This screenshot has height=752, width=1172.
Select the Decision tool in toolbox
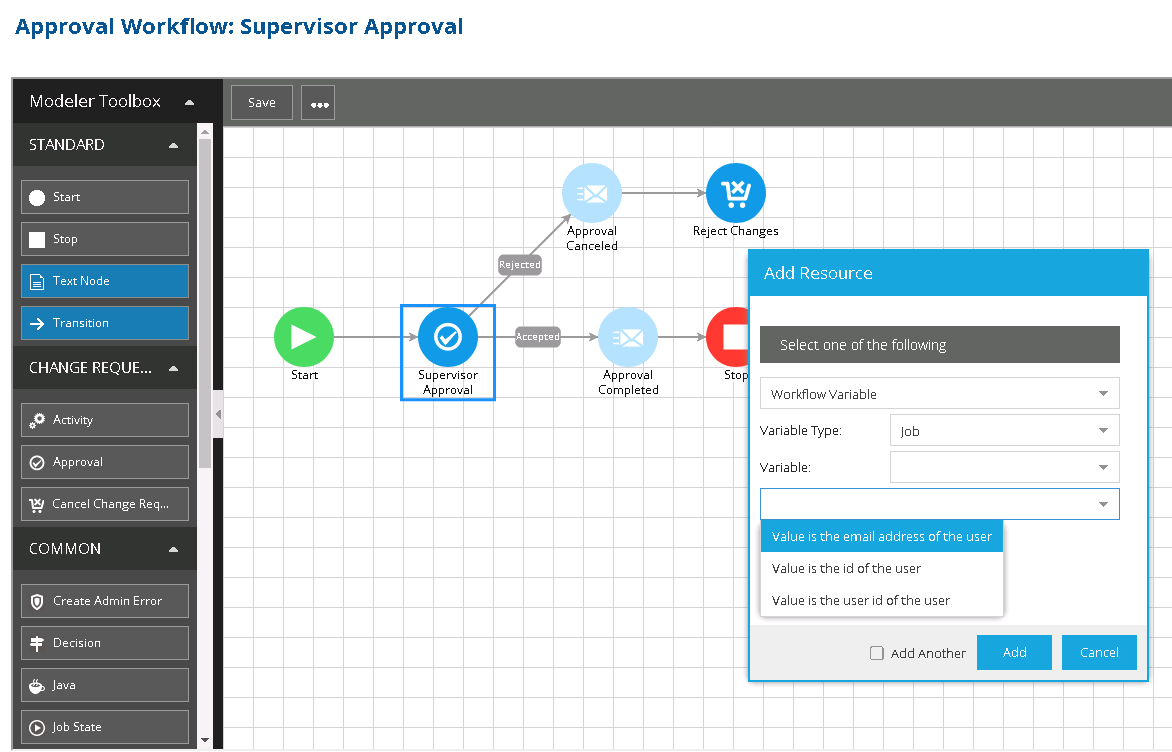(x=105, y=643)
